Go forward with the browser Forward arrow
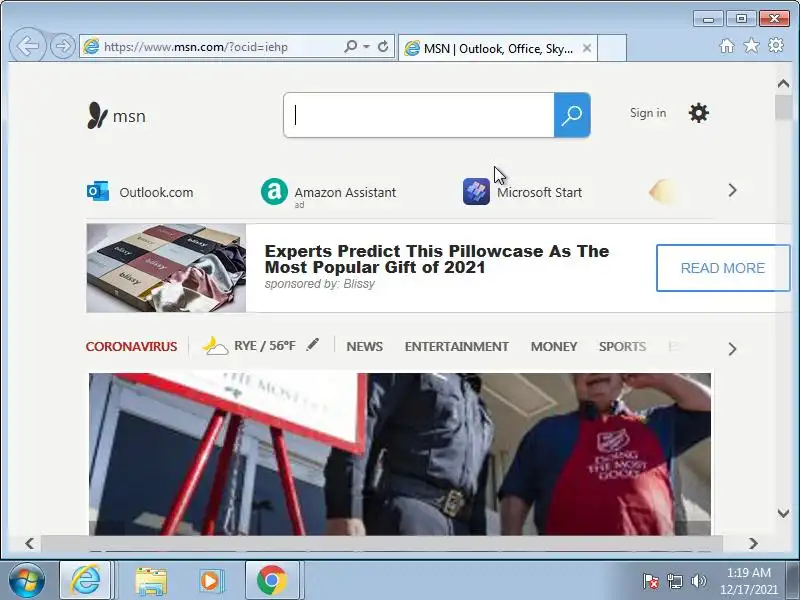The width and height of the screenshot is (800, 600). pyautogui.click(x=63, y=46)
